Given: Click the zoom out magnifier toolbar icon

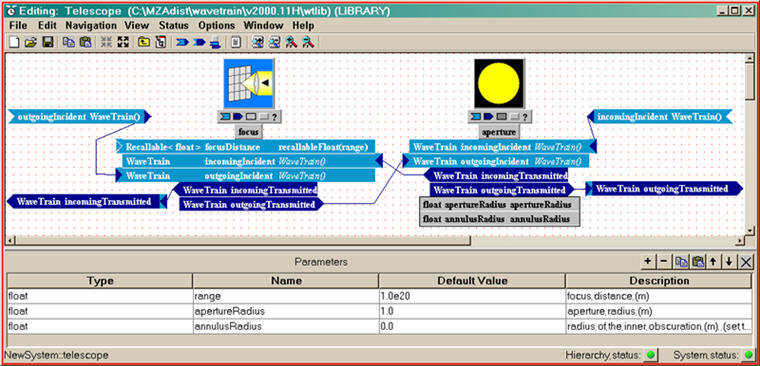Looking at the screenshot, I should pos(308,42).
